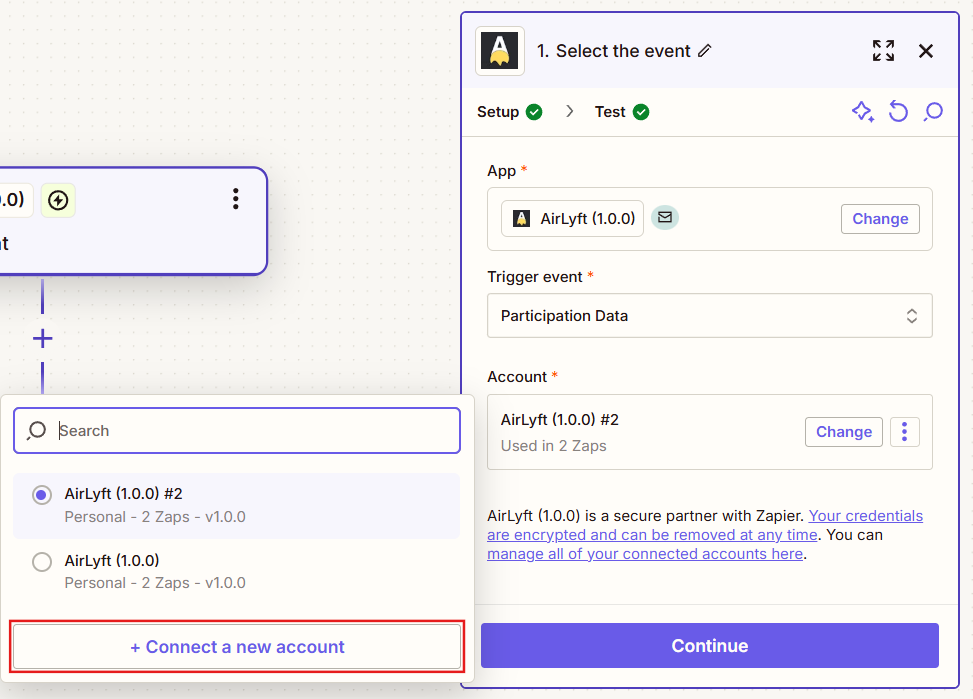Click the lightning bolt trigger icon
This screenshot has width=973, height=699.
[x=58, y=201]
